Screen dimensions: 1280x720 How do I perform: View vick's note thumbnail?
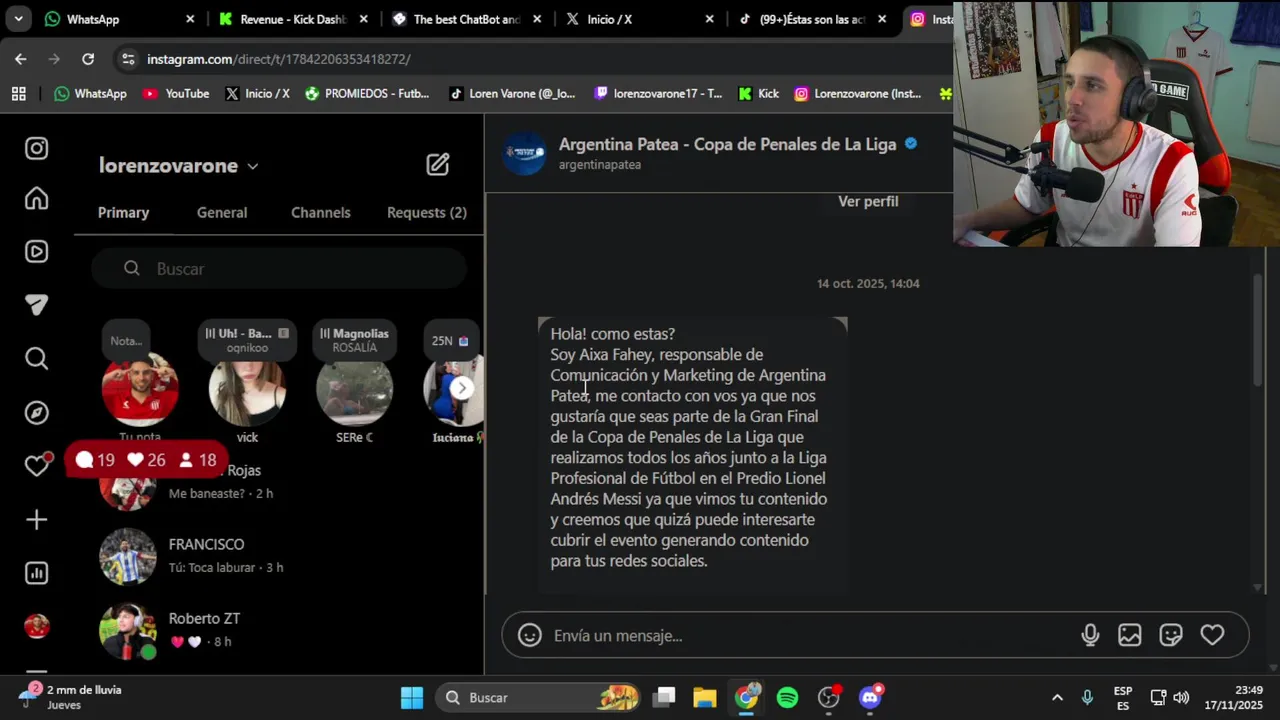[247, 388]
